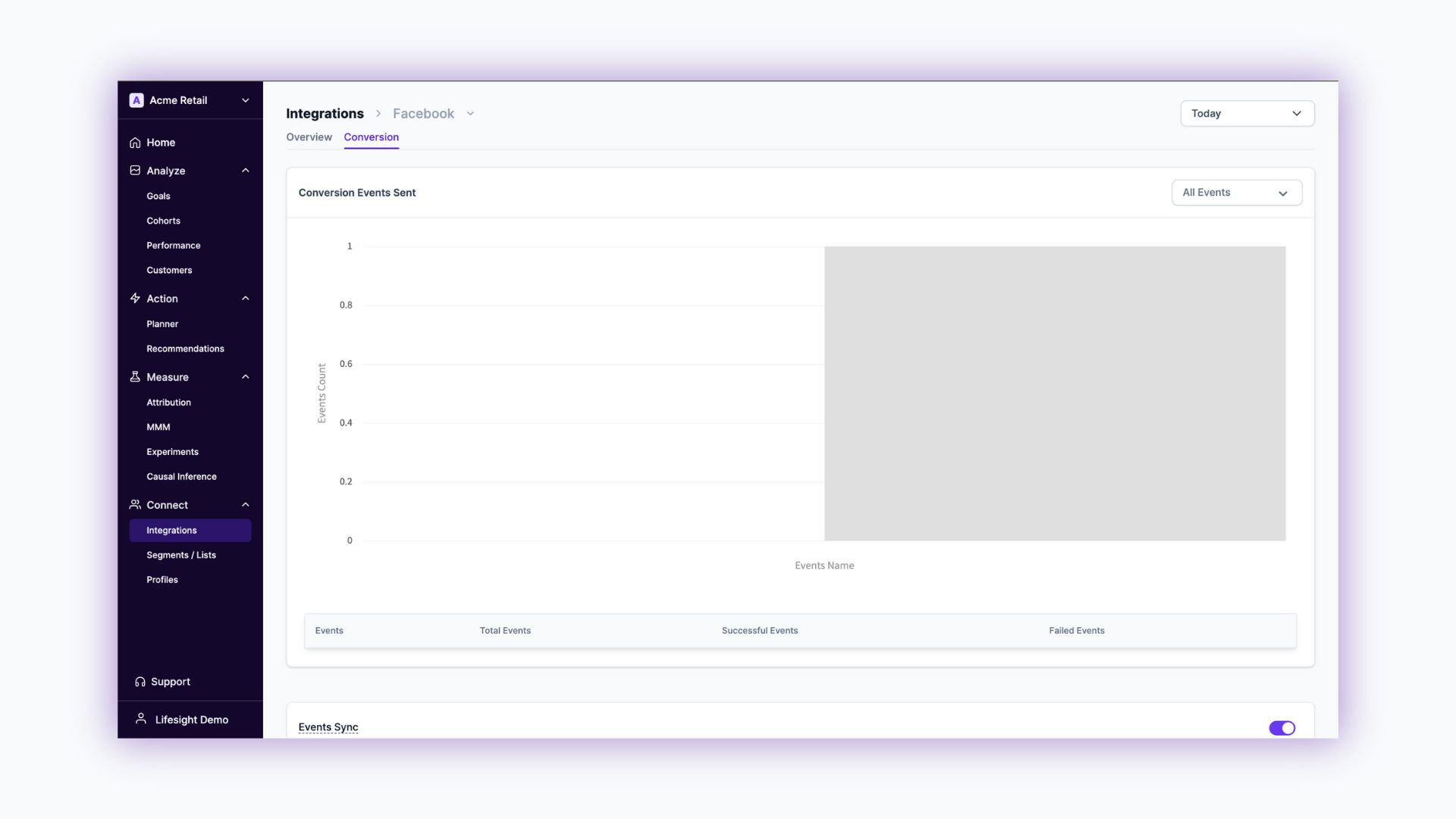Click the Acme Retail logo badge
The image size is (1456, 819).
(136, 100)
